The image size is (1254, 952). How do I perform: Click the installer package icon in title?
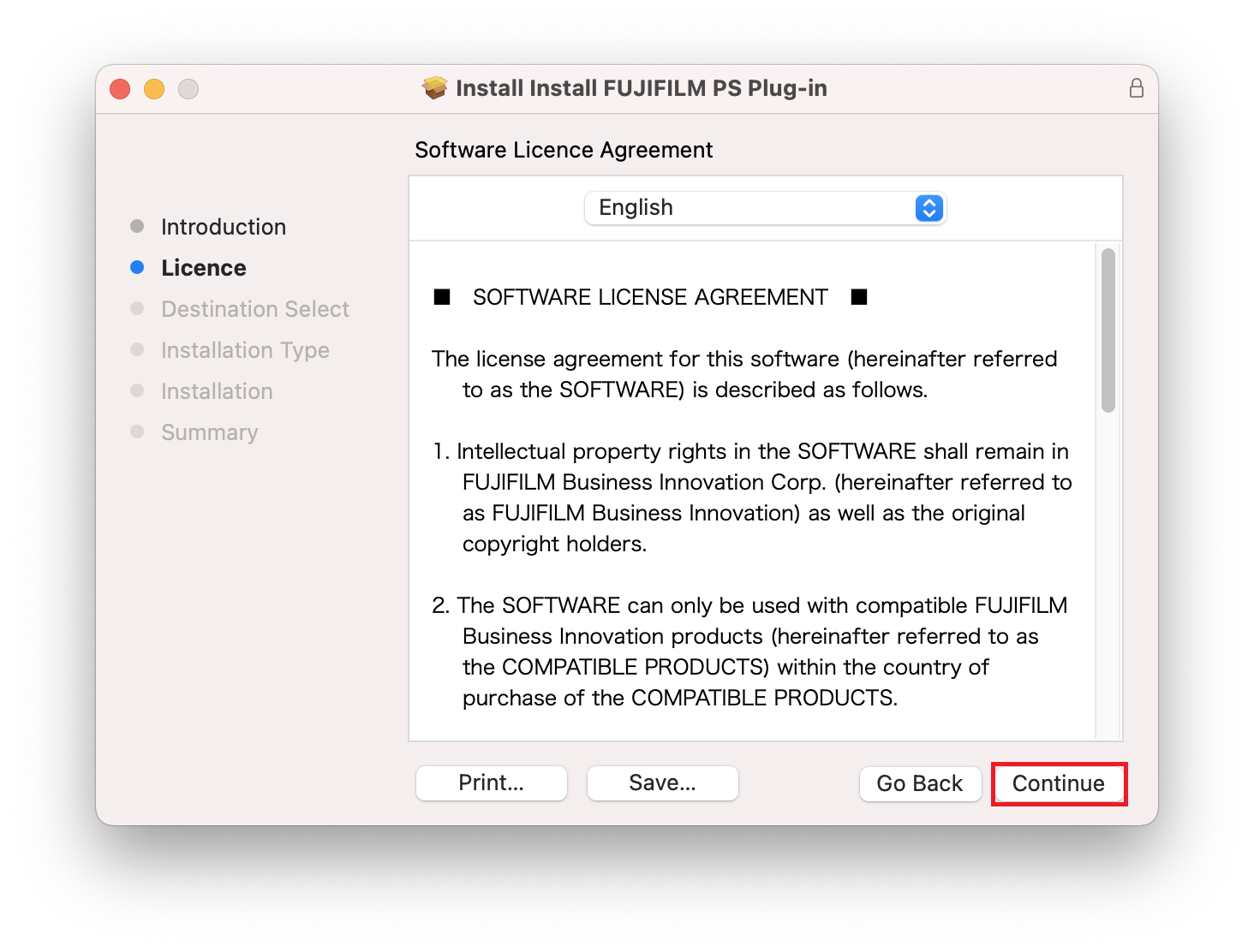pyautogui.click(x=435, y=88)
